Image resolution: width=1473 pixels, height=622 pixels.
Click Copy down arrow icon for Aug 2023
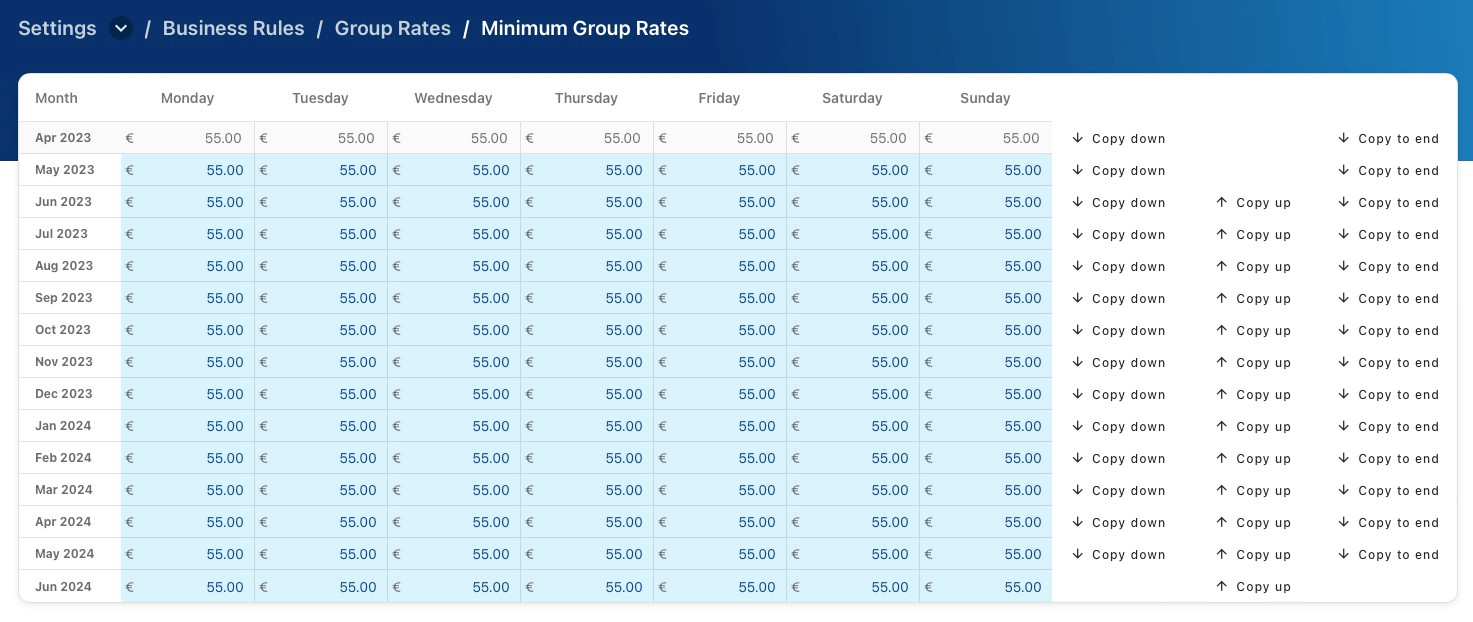click(x=1078, y=266)
